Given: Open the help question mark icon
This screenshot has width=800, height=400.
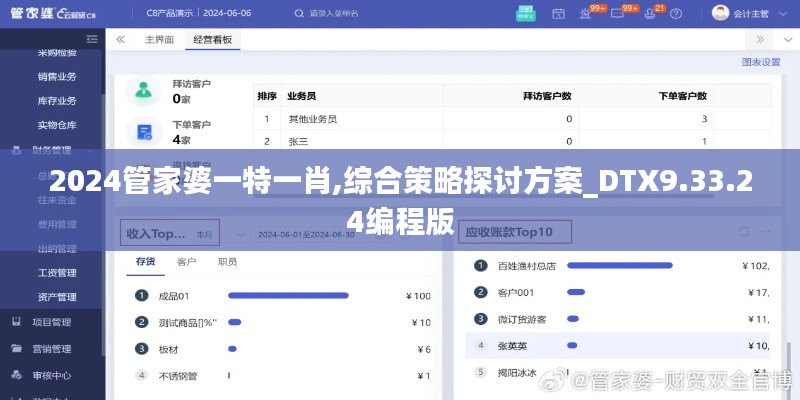Looking at the screenshot, I should pyautogui.click(x=676, y=14).
